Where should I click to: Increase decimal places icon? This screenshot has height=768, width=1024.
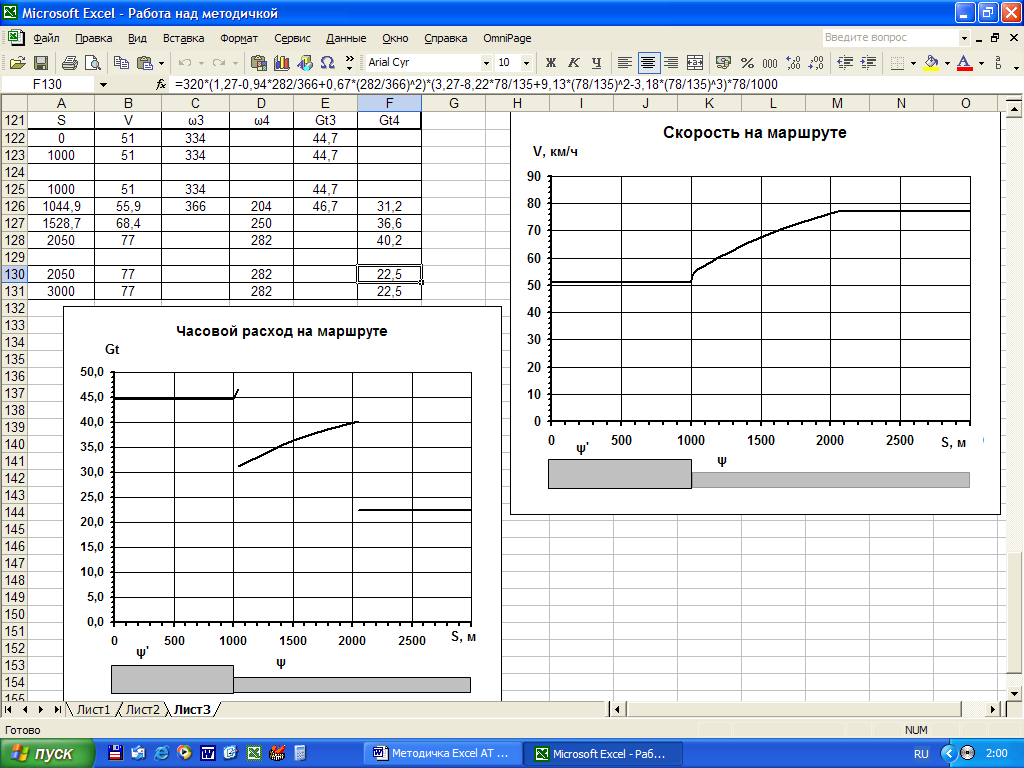(793, 63)
